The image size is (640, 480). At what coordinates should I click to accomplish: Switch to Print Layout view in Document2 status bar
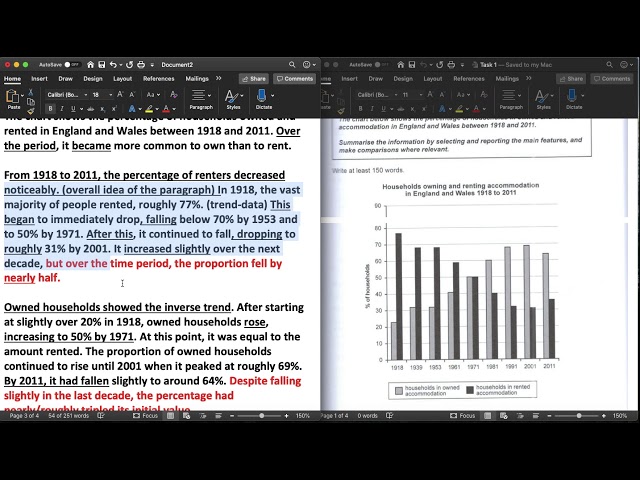(170, 416)
